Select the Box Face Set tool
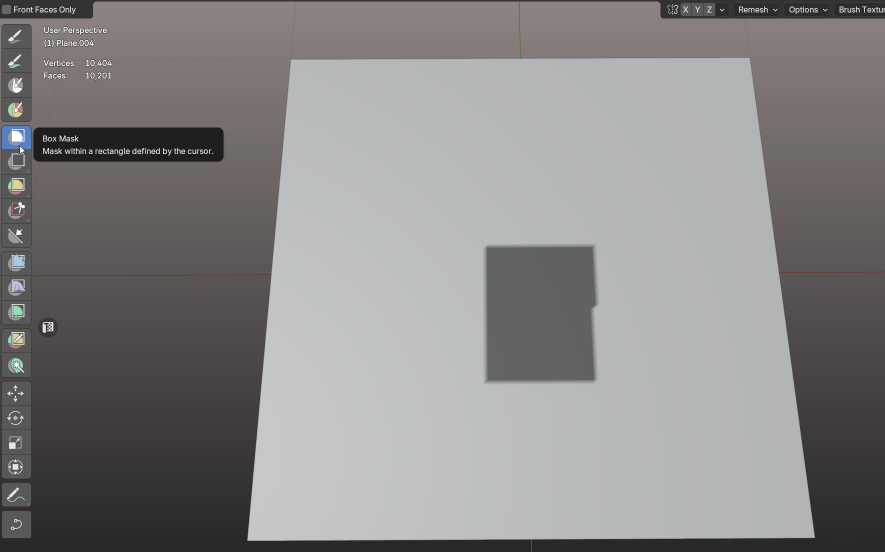This screenshot has height=552, width=885. point(16,186)
